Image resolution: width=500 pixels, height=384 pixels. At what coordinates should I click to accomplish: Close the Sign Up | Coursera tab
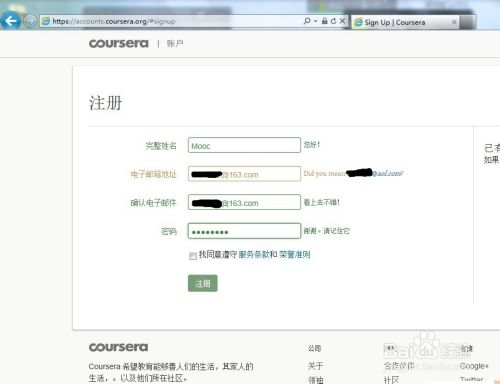454,22
